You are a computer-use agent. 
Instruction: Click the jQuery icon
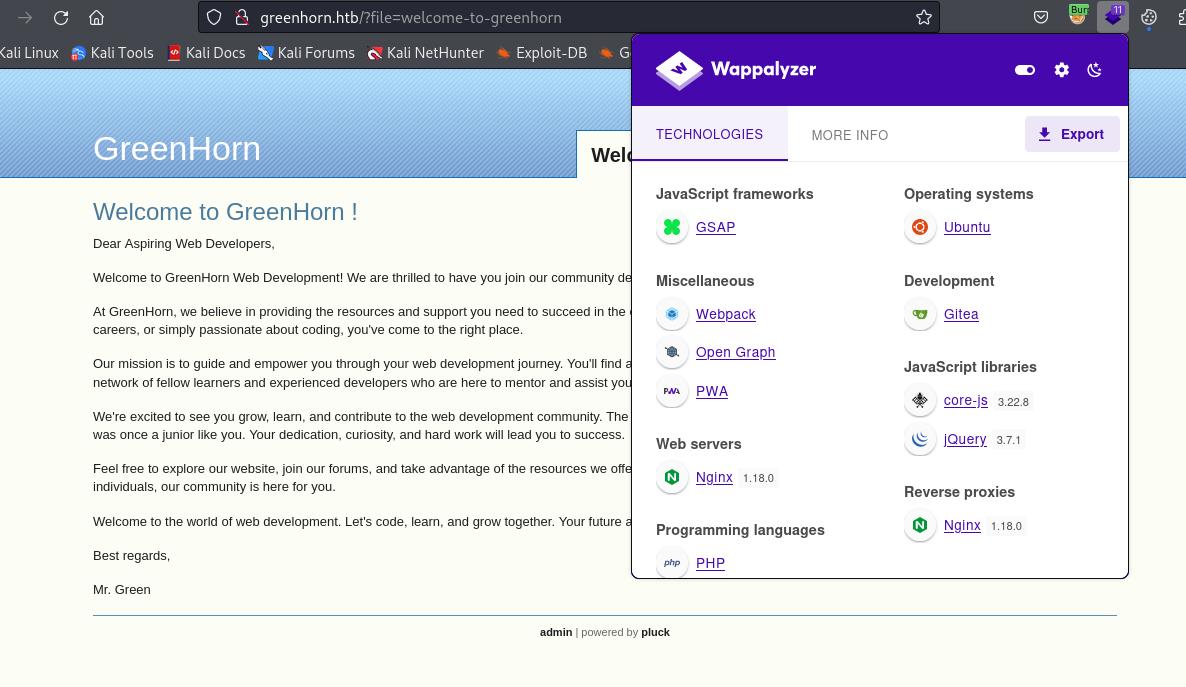pos(920,439)
